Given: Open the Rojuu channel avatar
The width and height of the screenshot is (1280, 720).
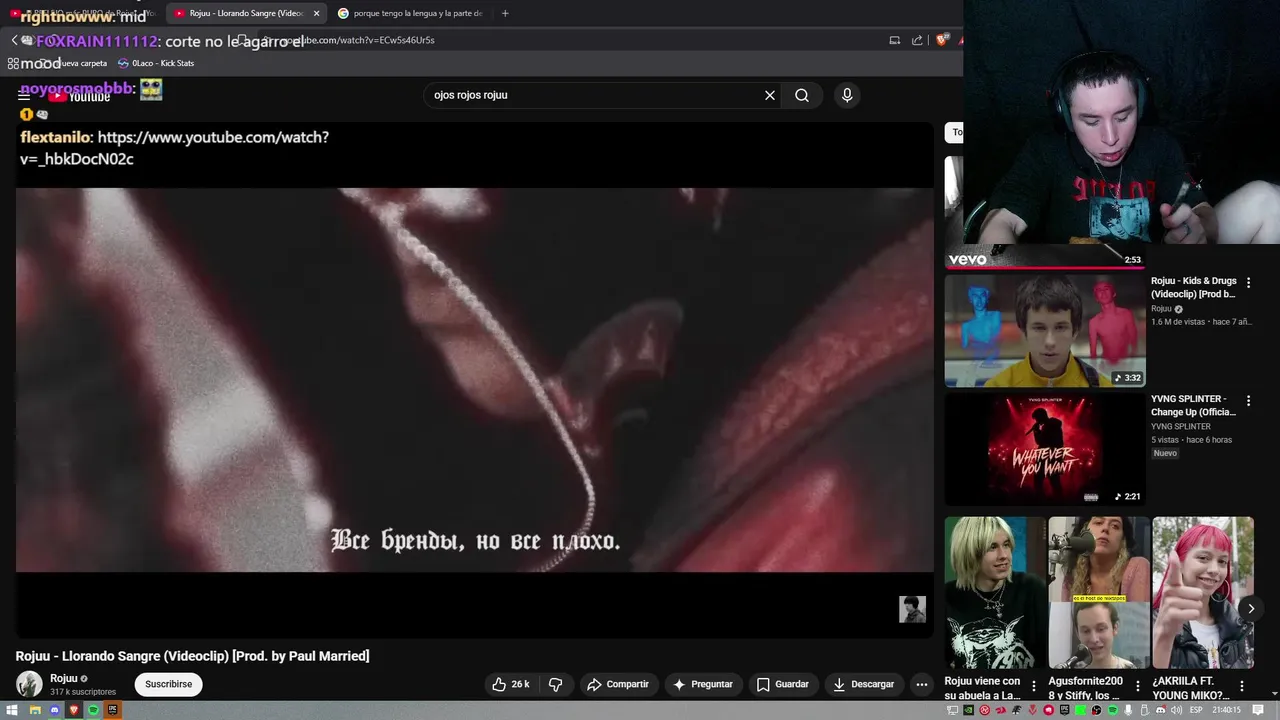Looking at the screenshot, I should (x=29, y=684).
